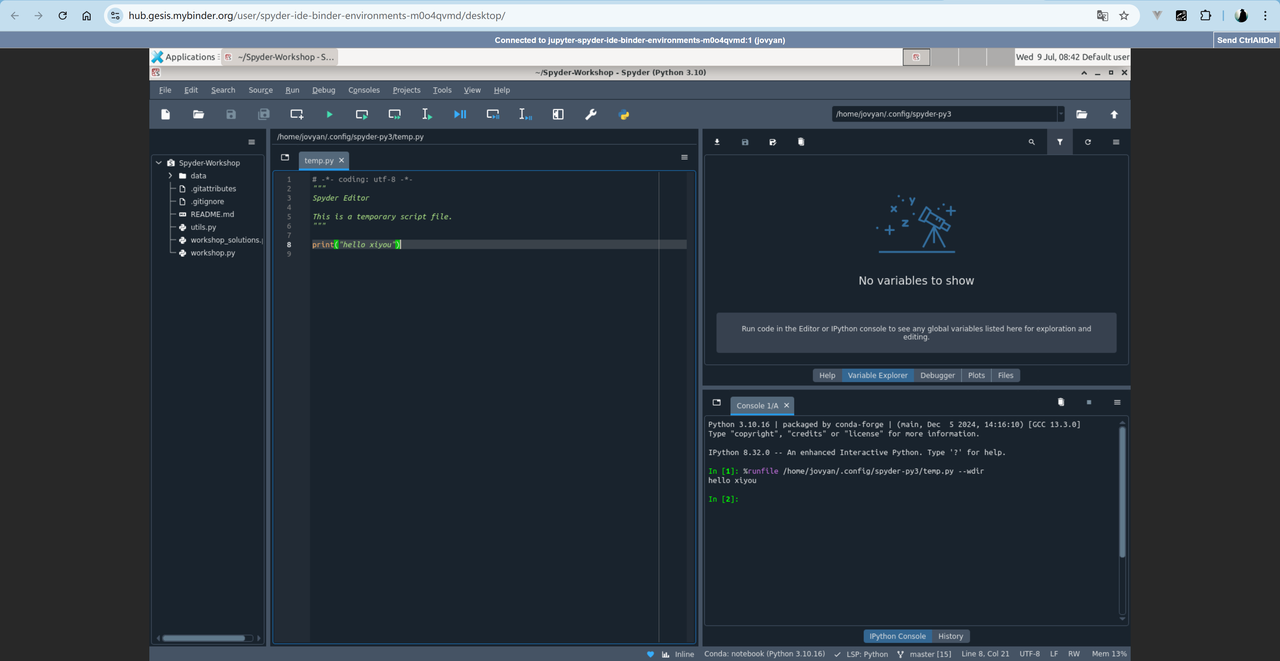Open workshop.py in the project tree
The width and height of the screenshot is (1280, 661).
(213, 253)
